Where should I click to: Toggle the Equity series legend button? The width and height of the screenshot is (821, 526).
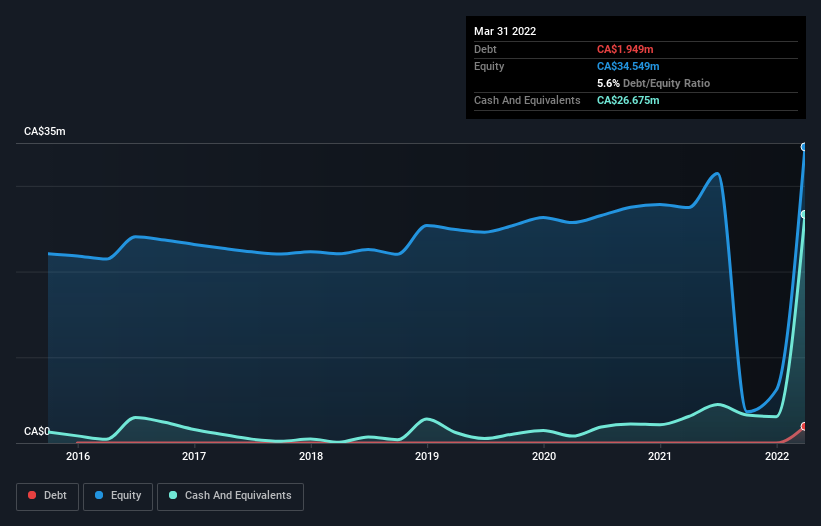click(x=118, y=496)
